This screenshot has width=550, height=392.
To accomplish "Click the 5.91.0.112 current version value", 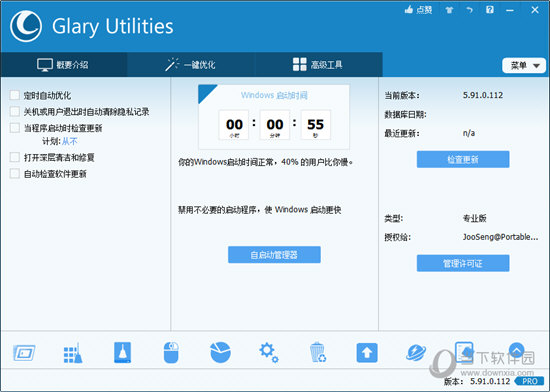I will click(x=483, y=95).
